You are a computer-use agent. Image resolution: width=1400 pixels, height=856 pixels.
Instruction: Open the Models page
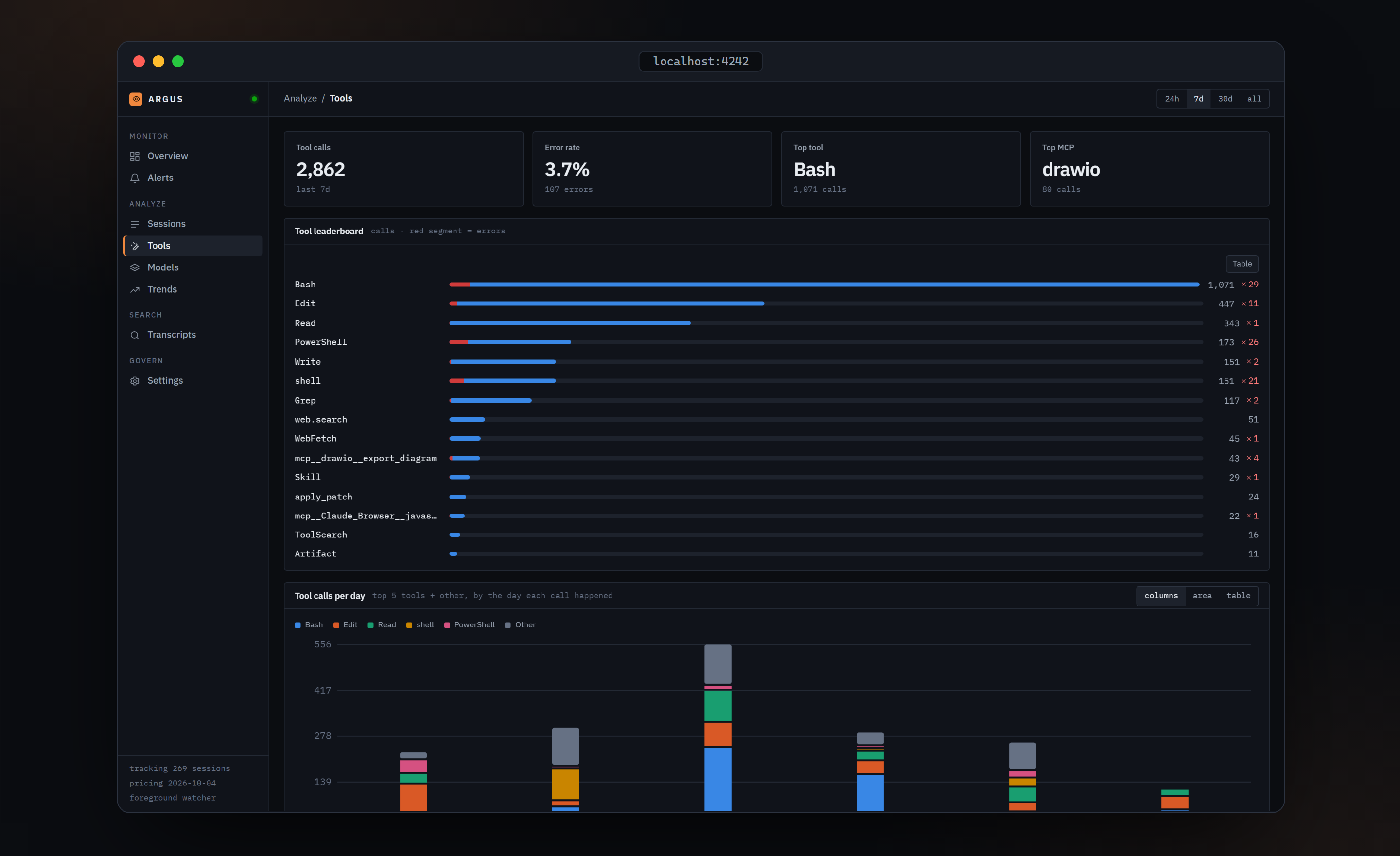[x=193, y=267]
